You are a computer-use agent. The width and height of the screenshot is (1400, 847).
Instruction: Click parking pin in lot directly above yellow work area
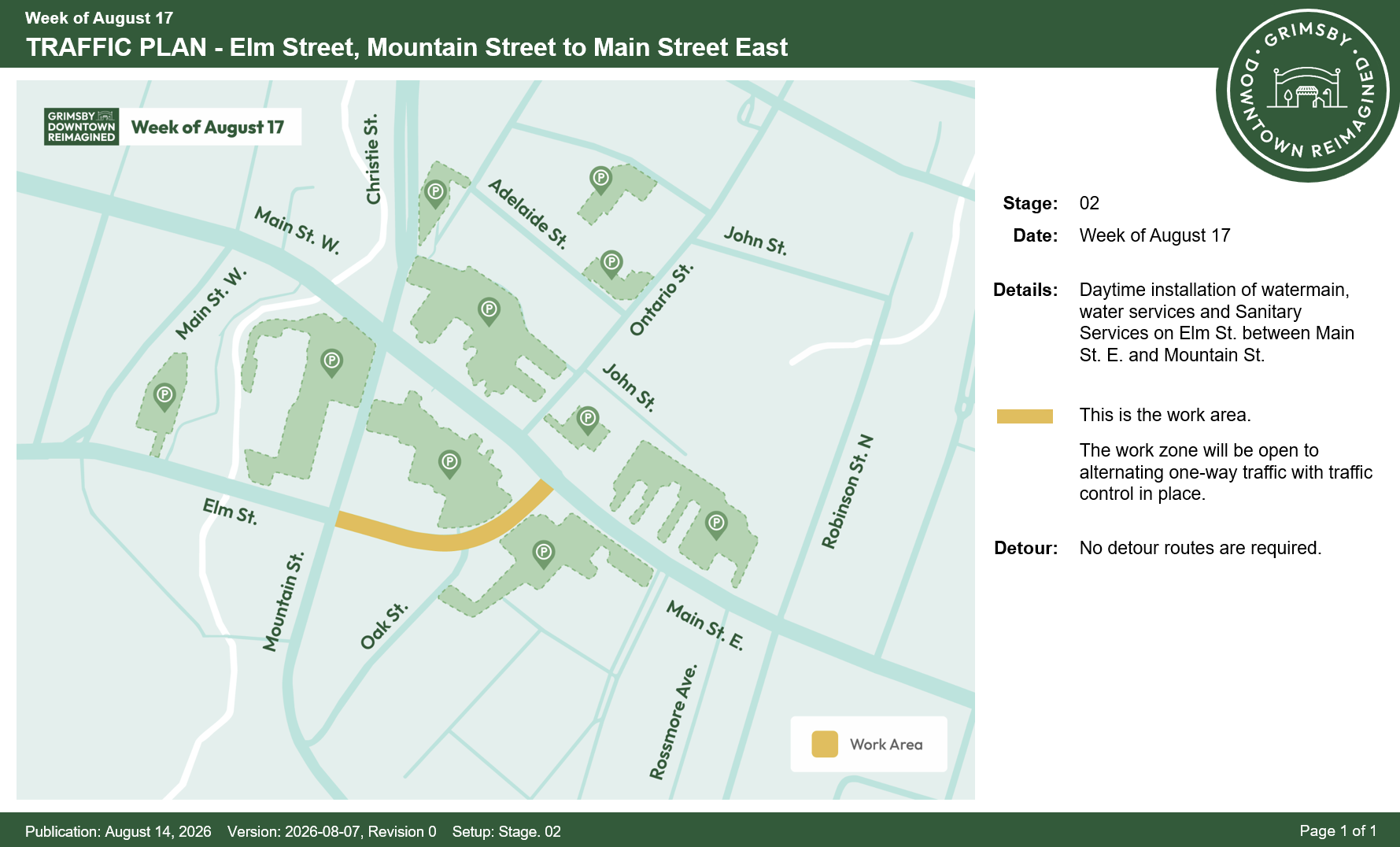click(x=449, y=463)
